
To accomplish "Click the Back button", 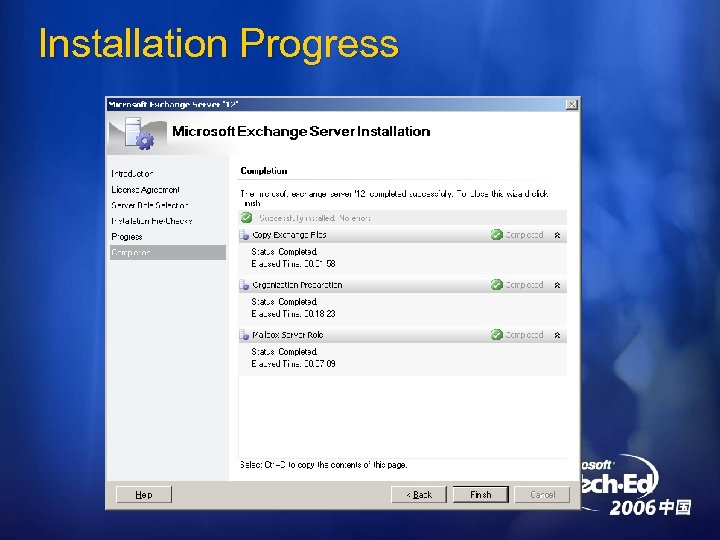I will click(418, 495).
